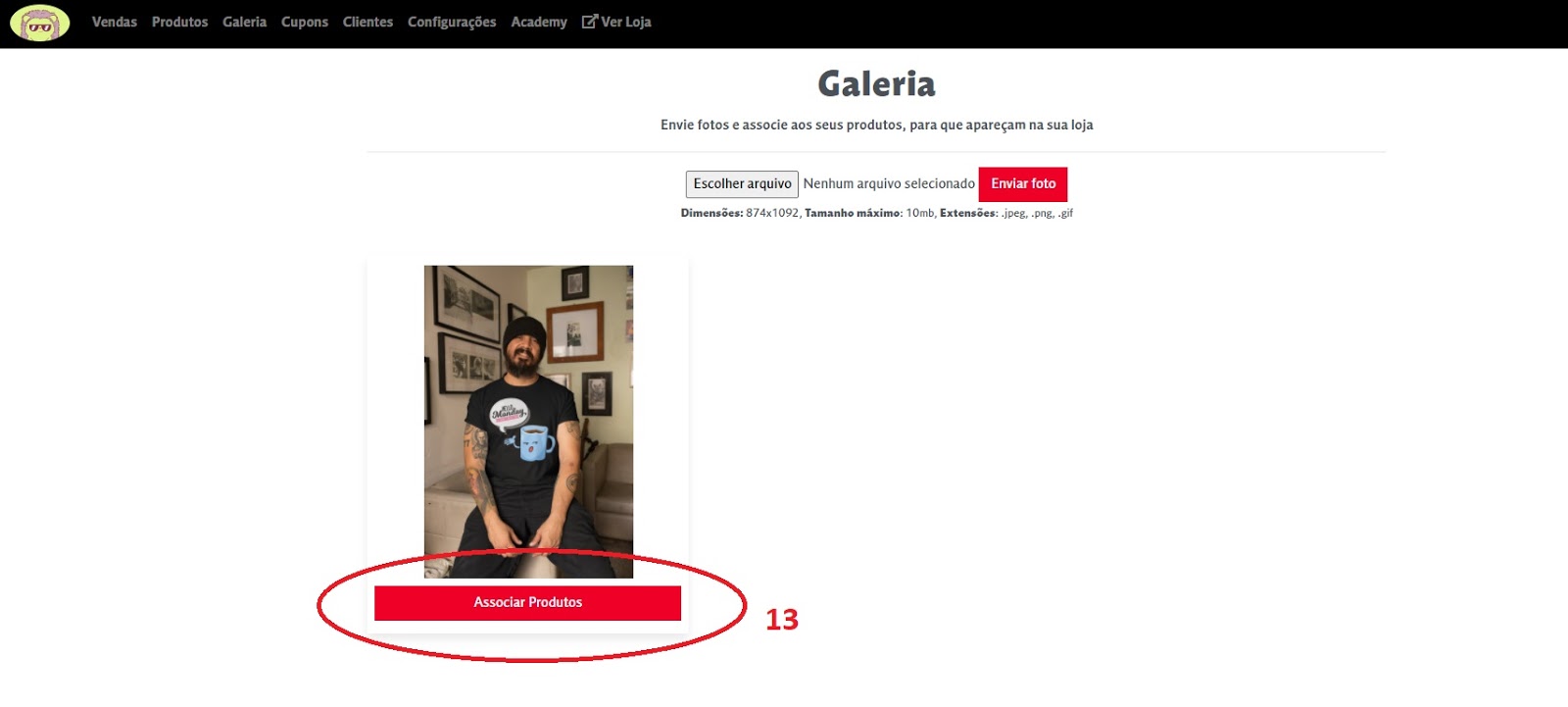Viewport: 1568px width, 707px height.
Task: Select Galeria in the top navigation
Action: (244, 22)
